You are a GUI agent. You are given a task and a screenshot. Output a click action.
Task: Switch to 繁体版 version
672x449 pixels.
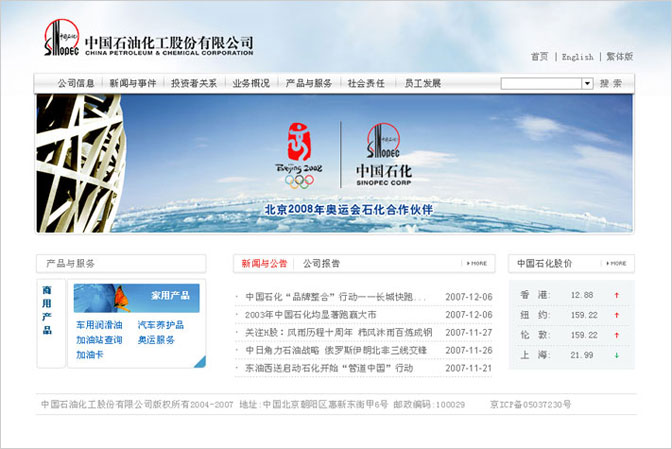point(620,57)
